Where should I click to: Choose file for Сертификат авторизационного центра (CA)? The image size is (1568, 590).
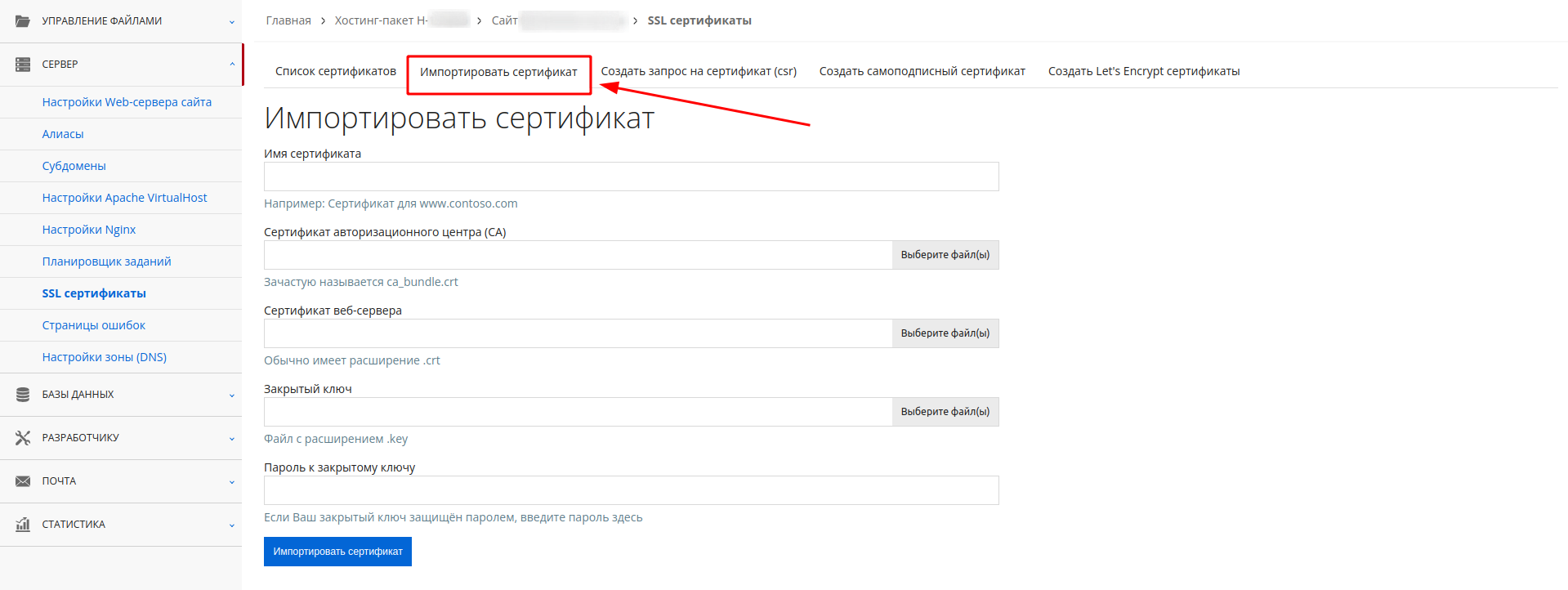coord(945,255)
